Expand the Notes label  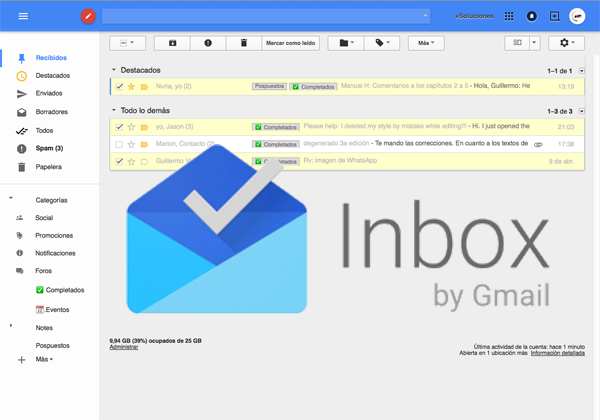pyautogui.click(x=11, y=326)
